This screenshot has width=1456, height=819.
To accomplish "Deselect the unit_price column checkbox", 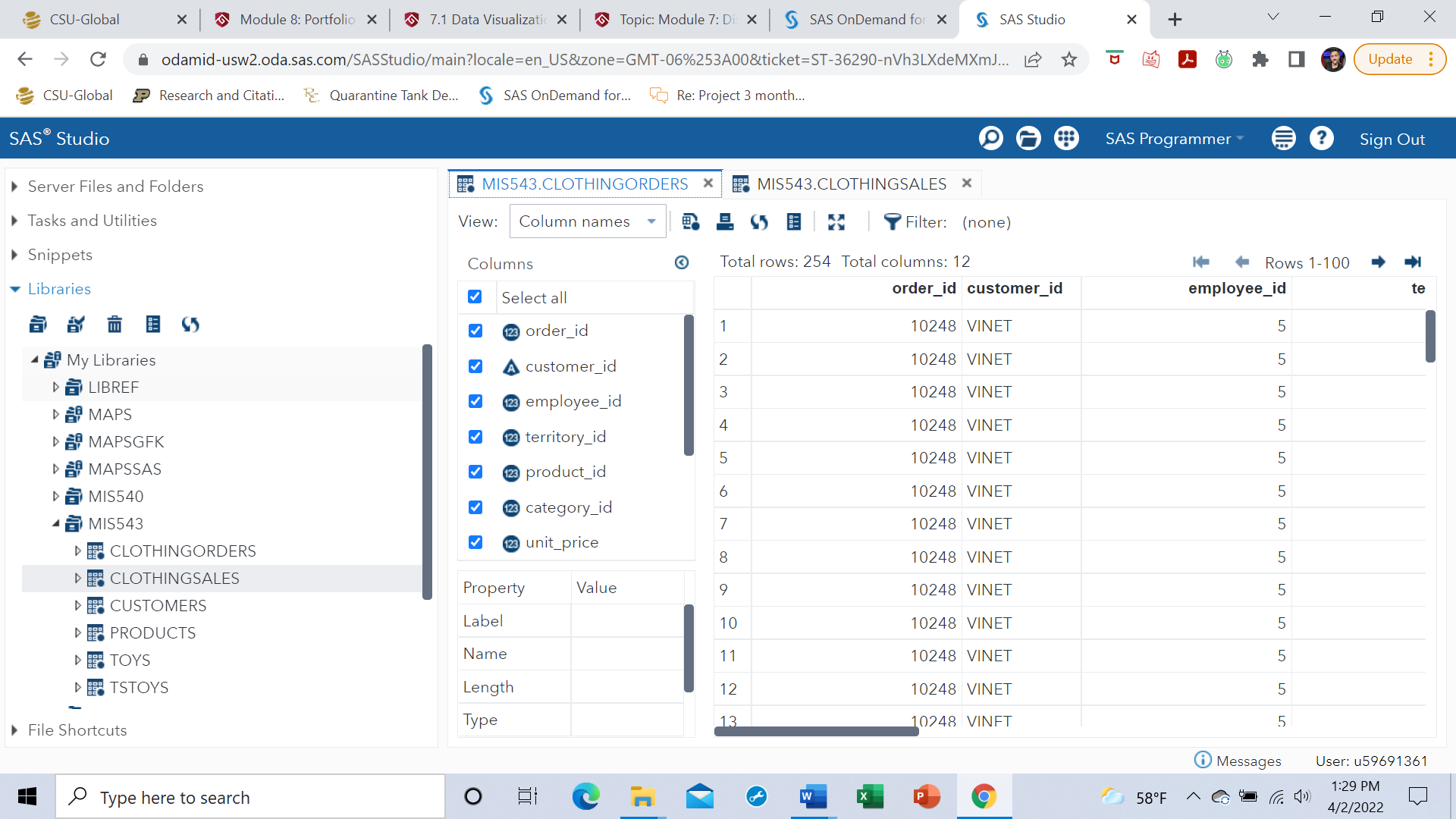I will (x=475, y=542).
